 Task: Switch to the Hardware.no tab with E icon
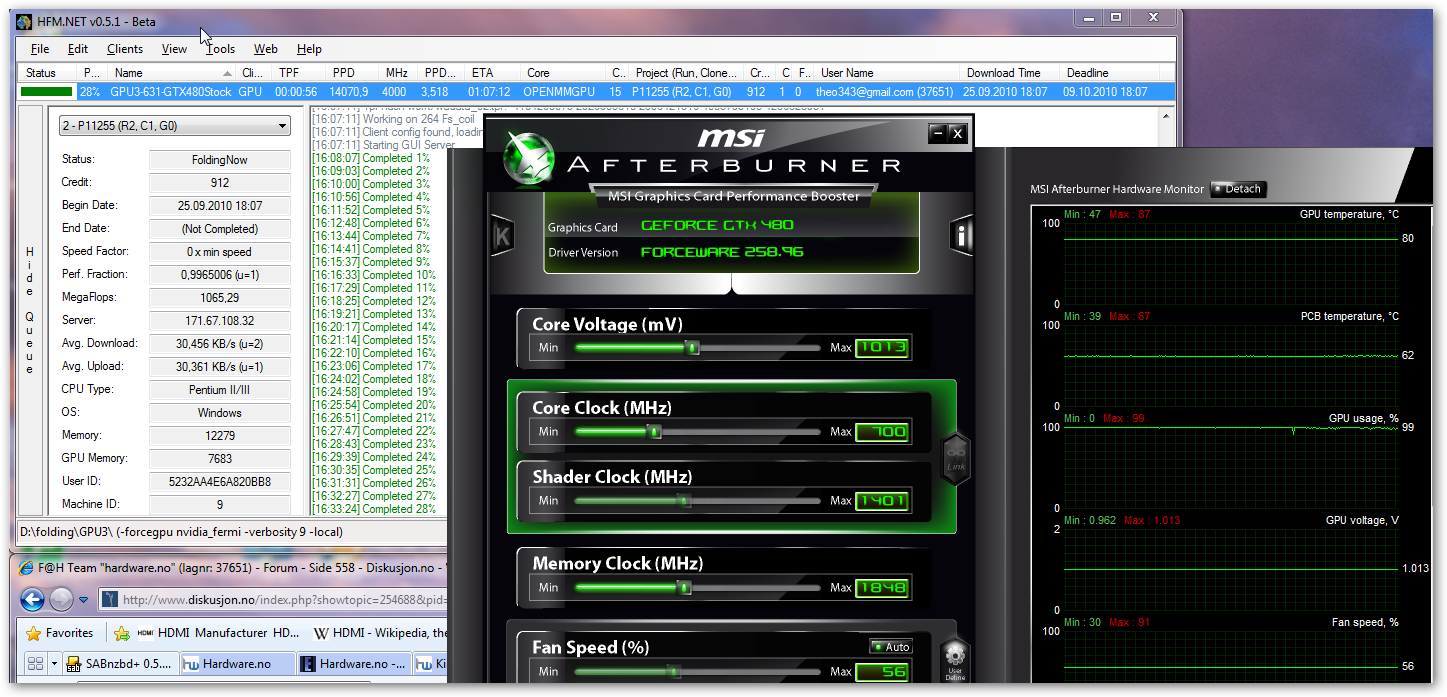click(354, 664)
